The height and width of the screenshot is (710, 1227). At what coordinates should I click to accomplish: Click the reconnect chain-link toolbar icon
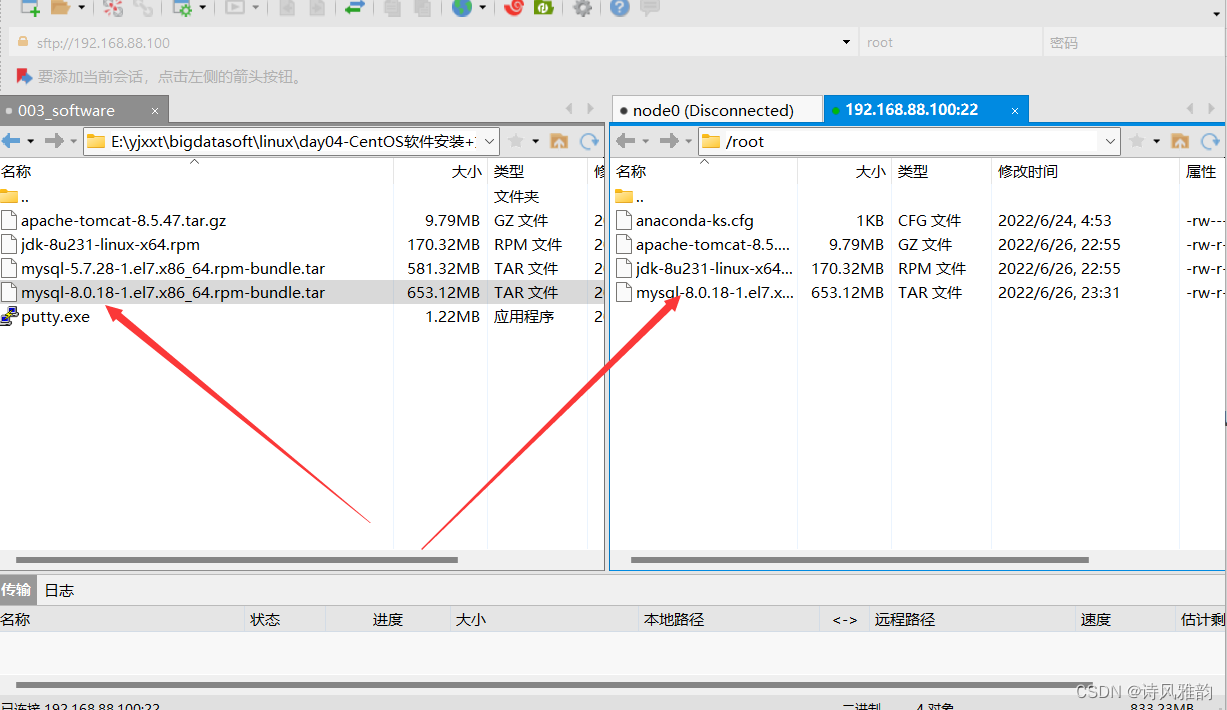pos(144,8)
